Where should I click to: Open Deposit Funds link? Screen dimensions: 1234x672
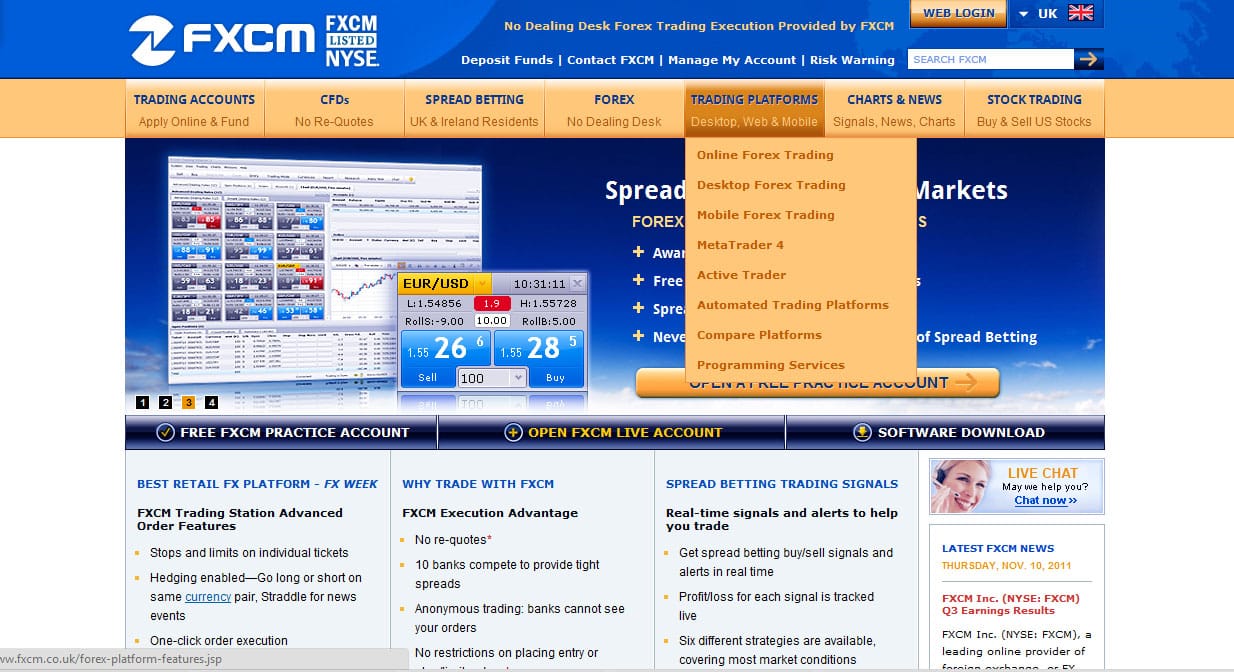(507, 60)
